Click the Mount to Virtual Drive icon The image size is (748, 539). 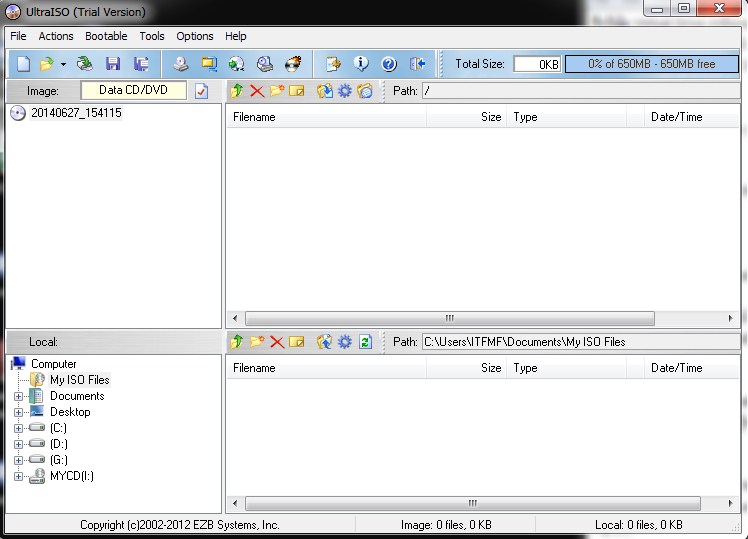(x=265, y=63)
